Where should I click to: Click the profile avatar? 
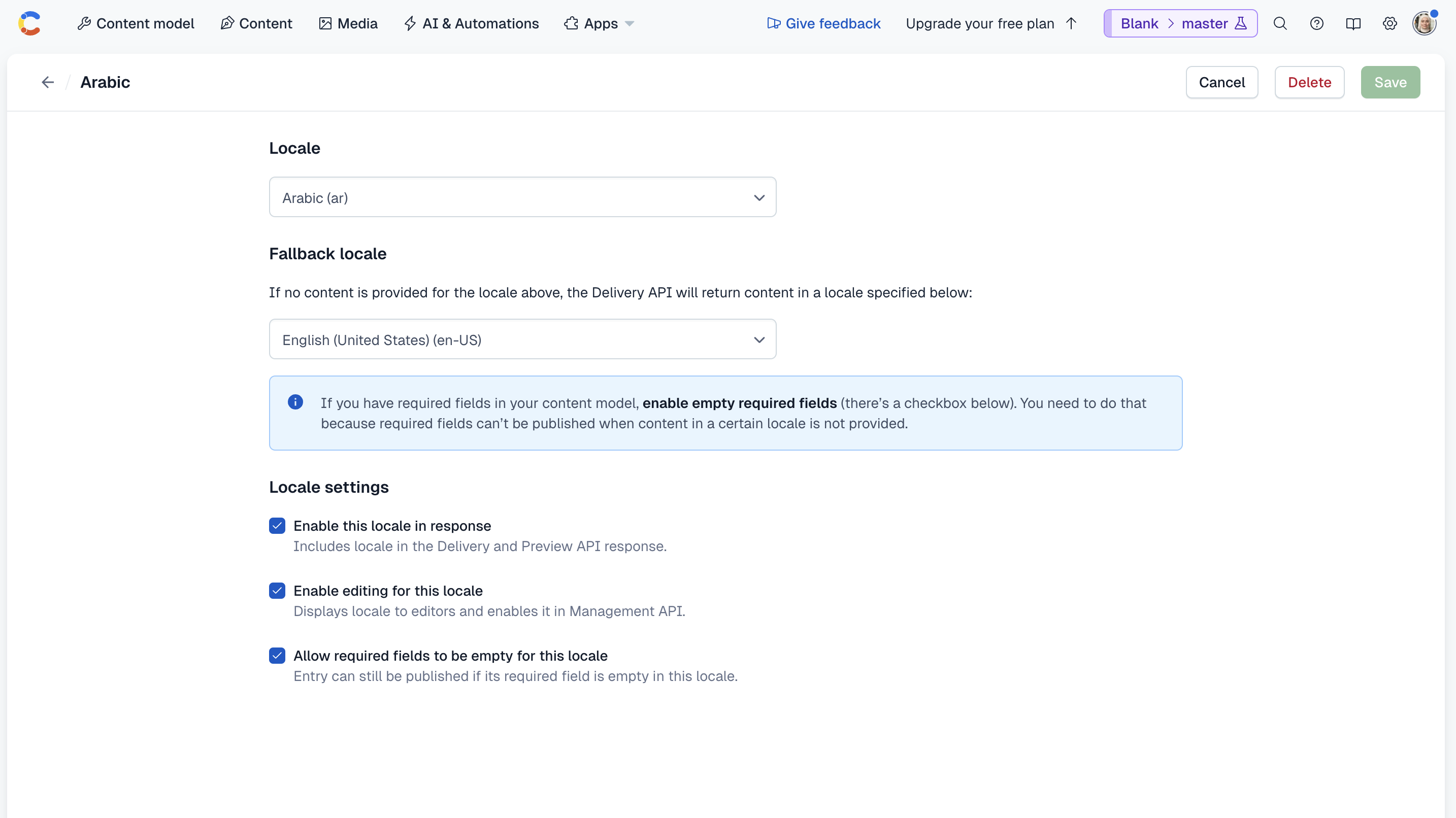coord(1425,23)
